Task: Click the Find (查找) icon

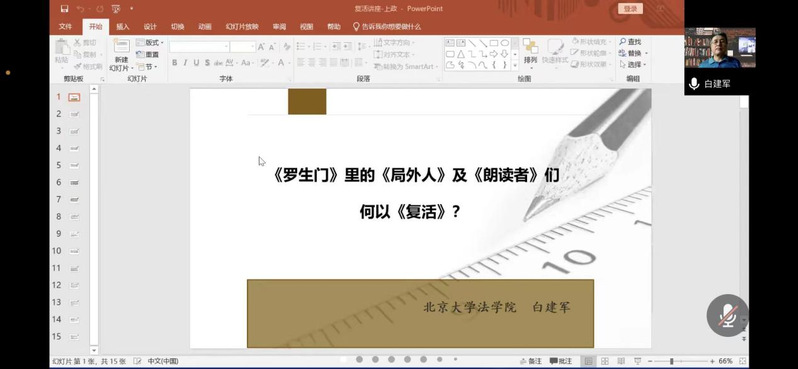Action: [630, 42]
